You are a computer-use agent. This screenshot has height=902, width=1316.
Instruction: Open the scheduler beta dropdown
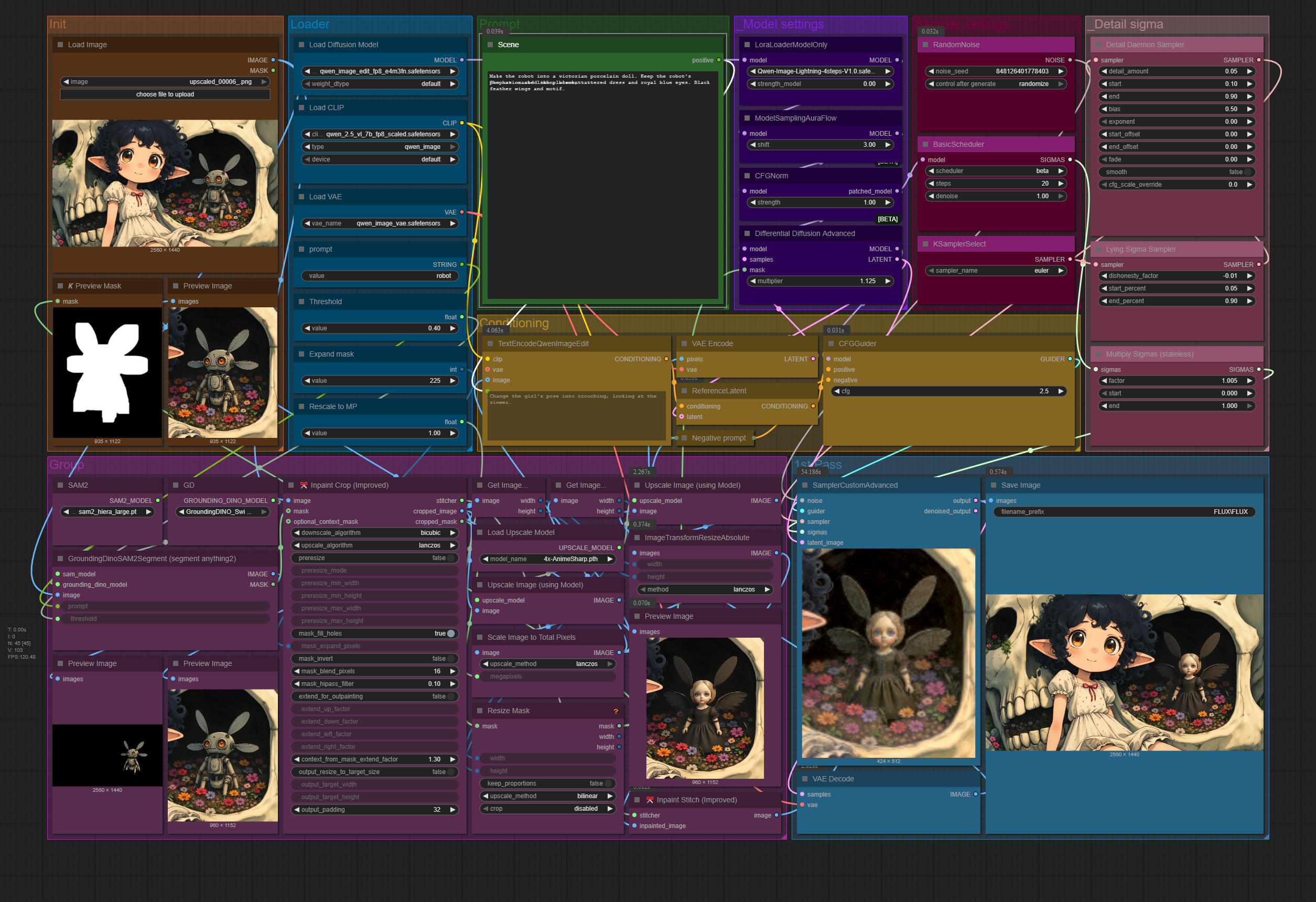click(996, 171)
